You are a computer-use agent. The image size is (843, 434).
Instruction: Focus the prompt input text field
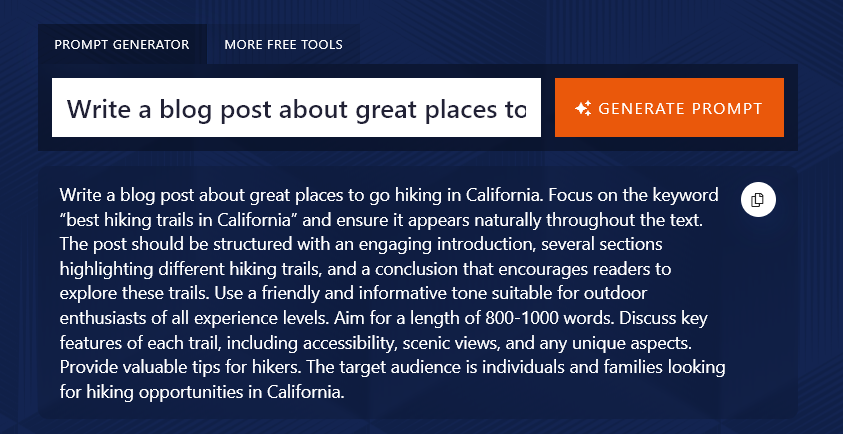296,108
